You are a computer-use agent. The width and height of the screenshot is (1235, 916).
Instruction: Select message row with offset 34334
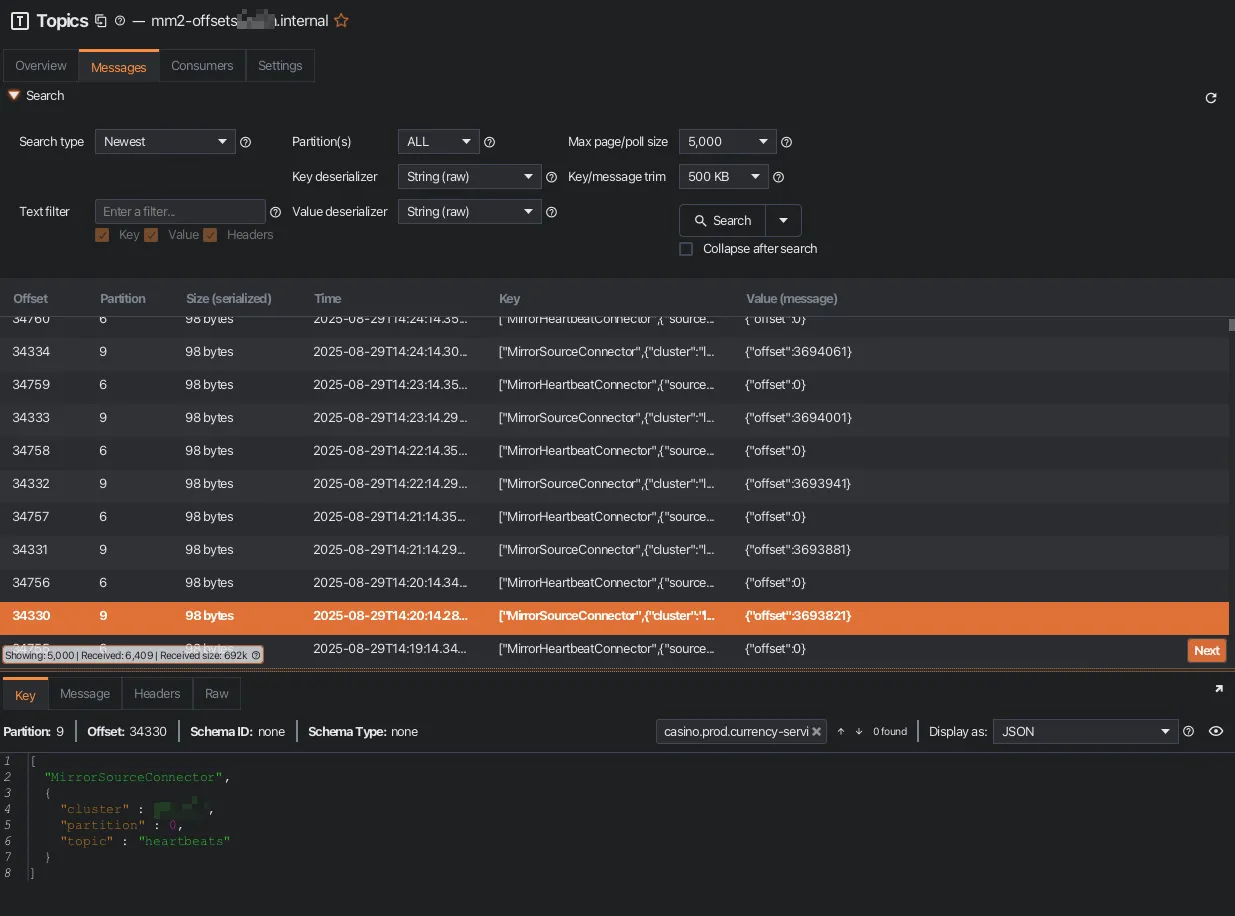[x=614, y=352]
